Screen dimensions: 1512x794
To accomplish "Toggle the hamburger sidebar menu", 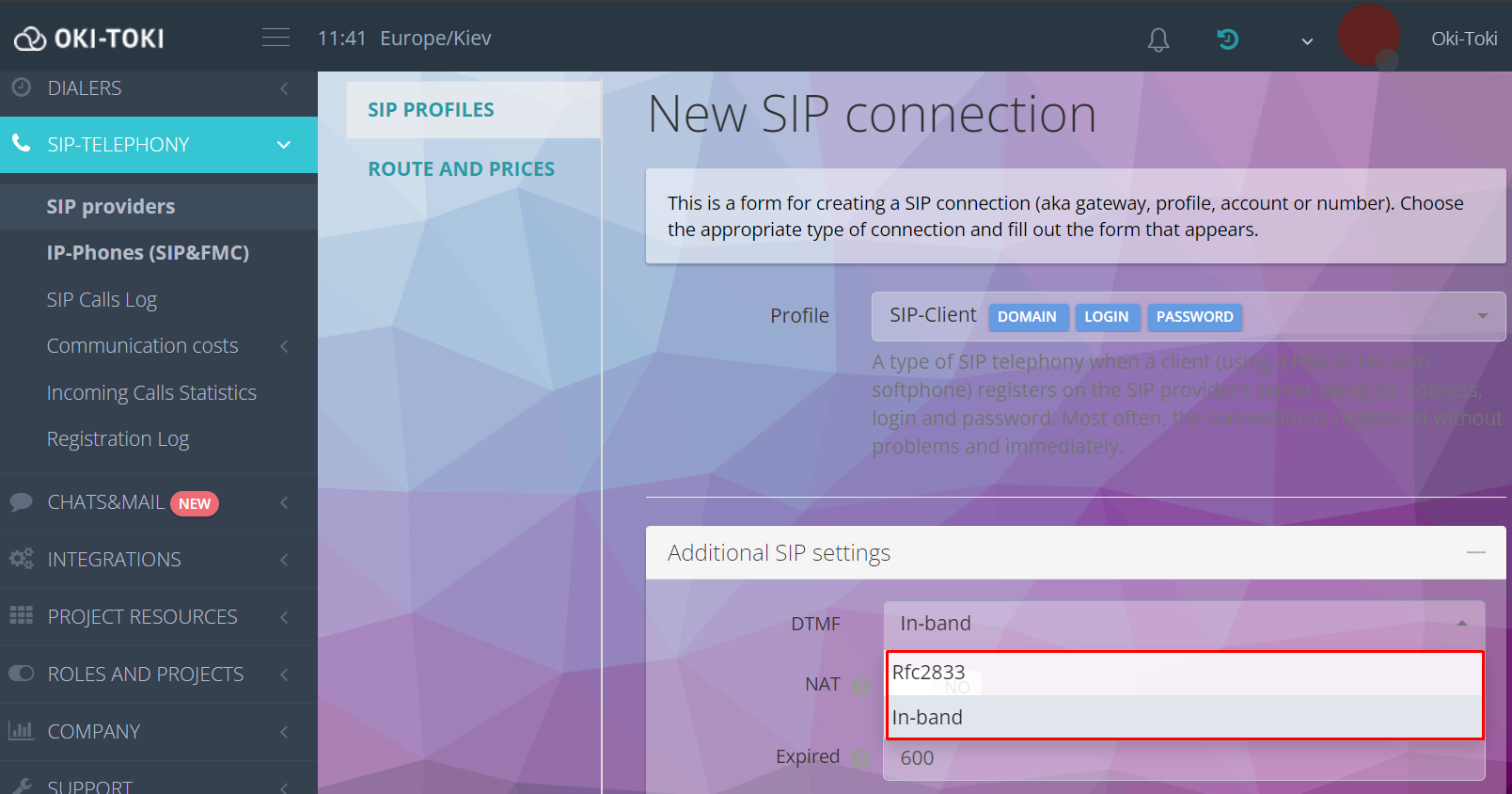I will [x=276, y=38].
